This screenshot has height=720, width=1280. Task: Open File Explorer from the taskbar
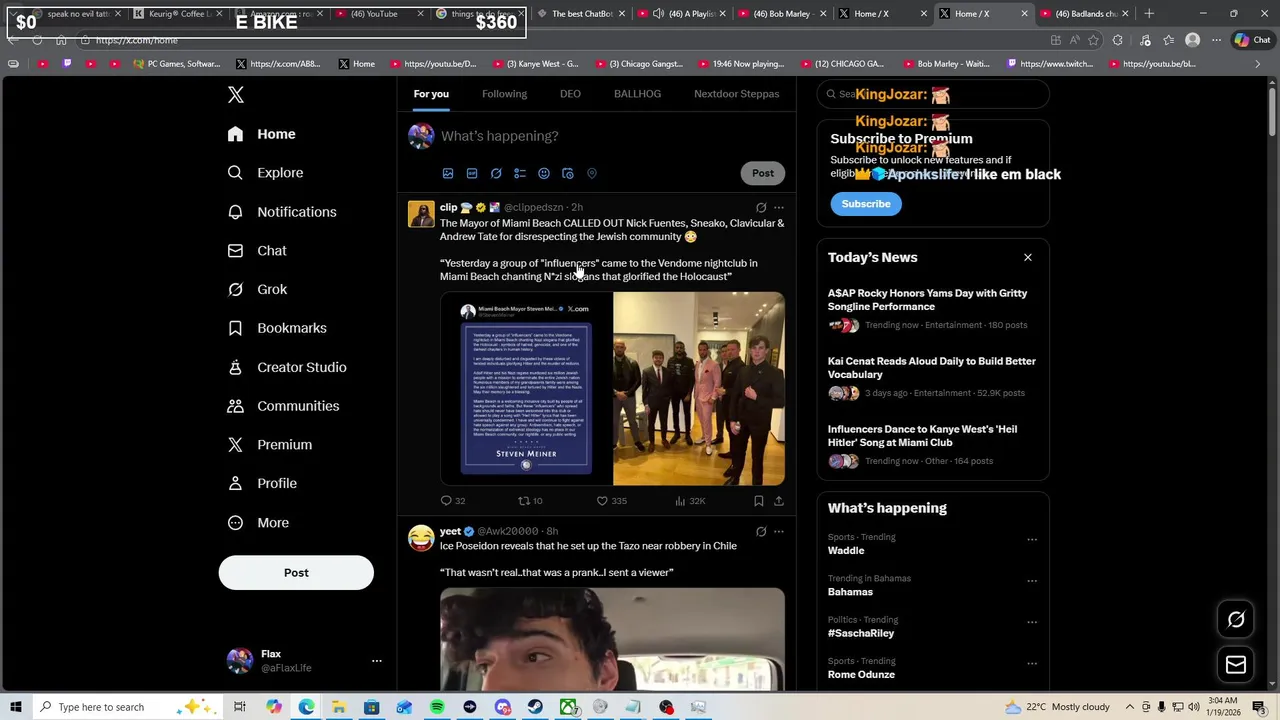[x=339, y=707]
